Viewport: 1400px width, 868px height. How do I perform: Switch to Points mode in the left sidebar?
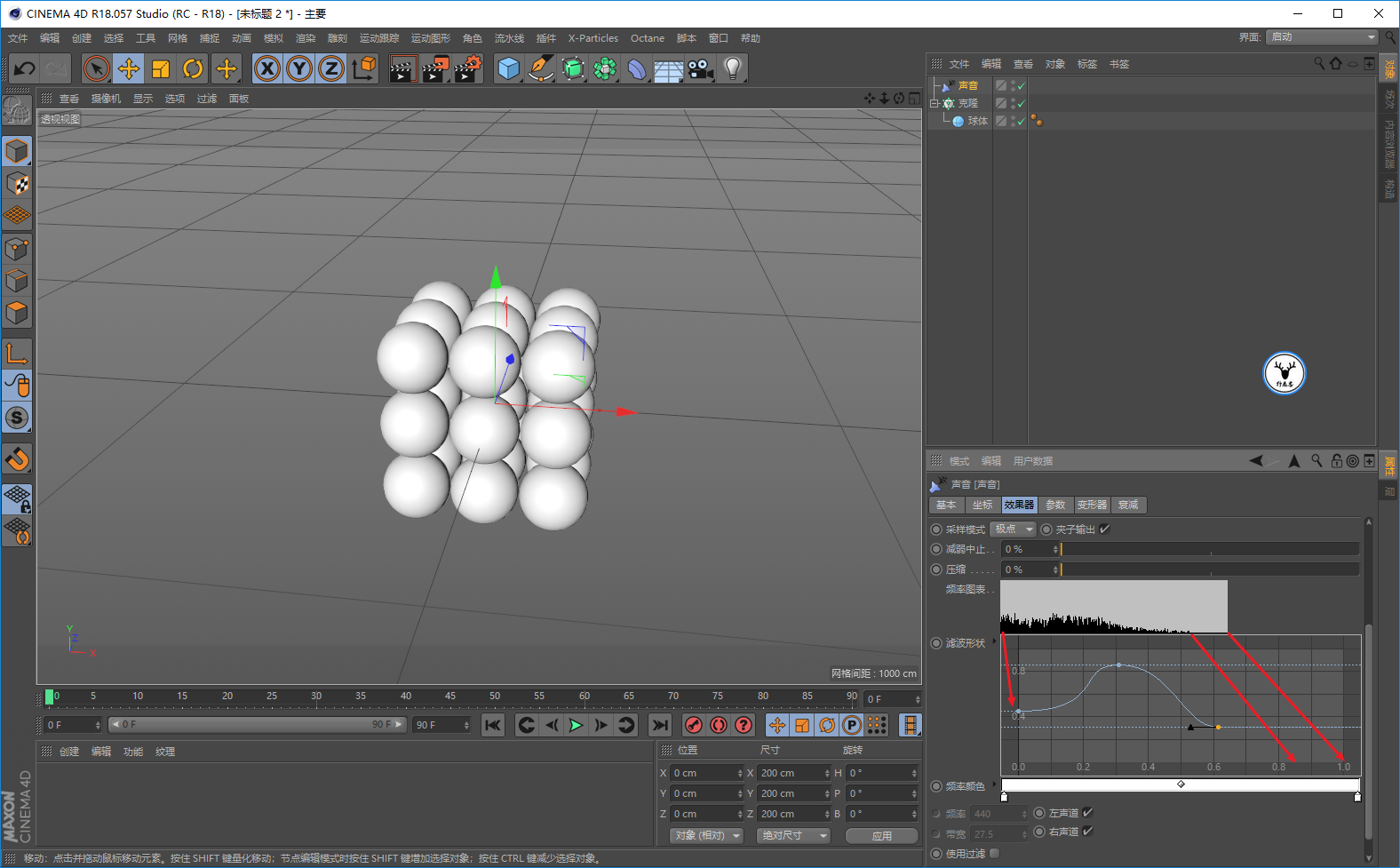pos(17,249)
